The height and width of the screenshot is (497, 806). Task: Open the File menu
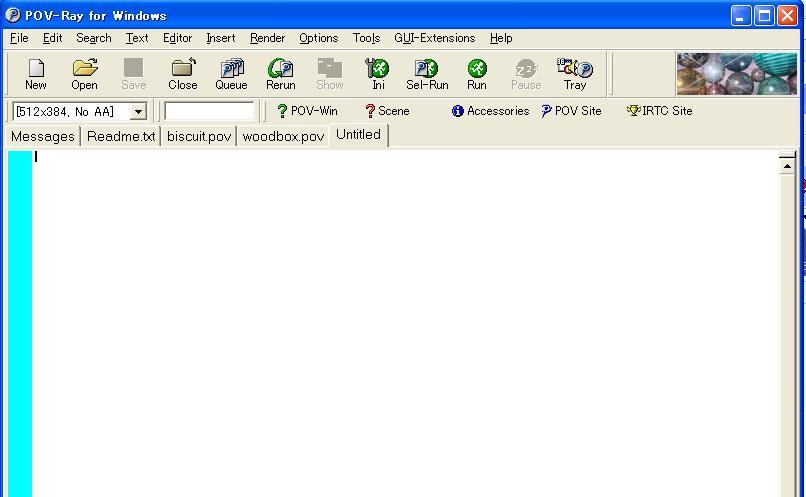19,38
